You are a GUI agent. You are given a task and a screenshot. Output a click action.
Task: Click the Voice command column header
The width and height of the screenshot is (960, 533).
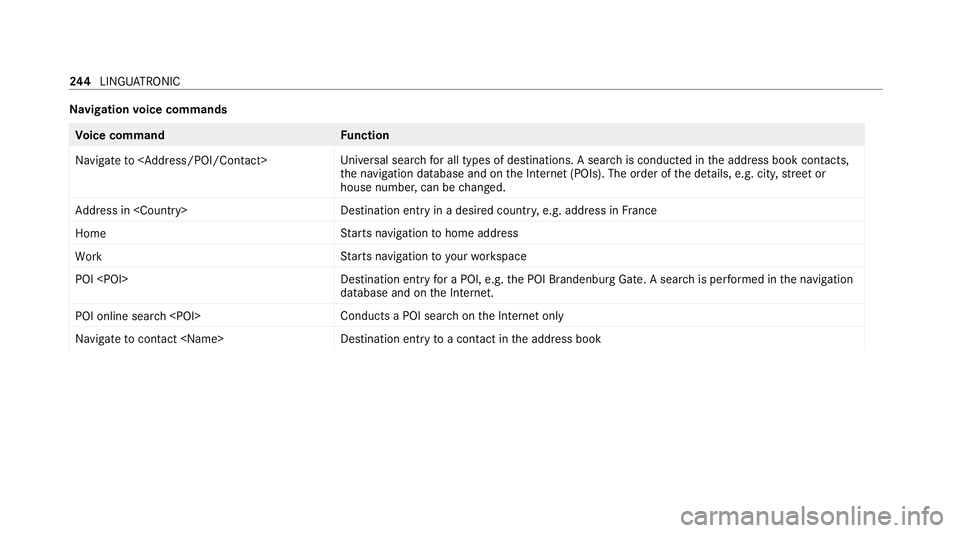120,135
